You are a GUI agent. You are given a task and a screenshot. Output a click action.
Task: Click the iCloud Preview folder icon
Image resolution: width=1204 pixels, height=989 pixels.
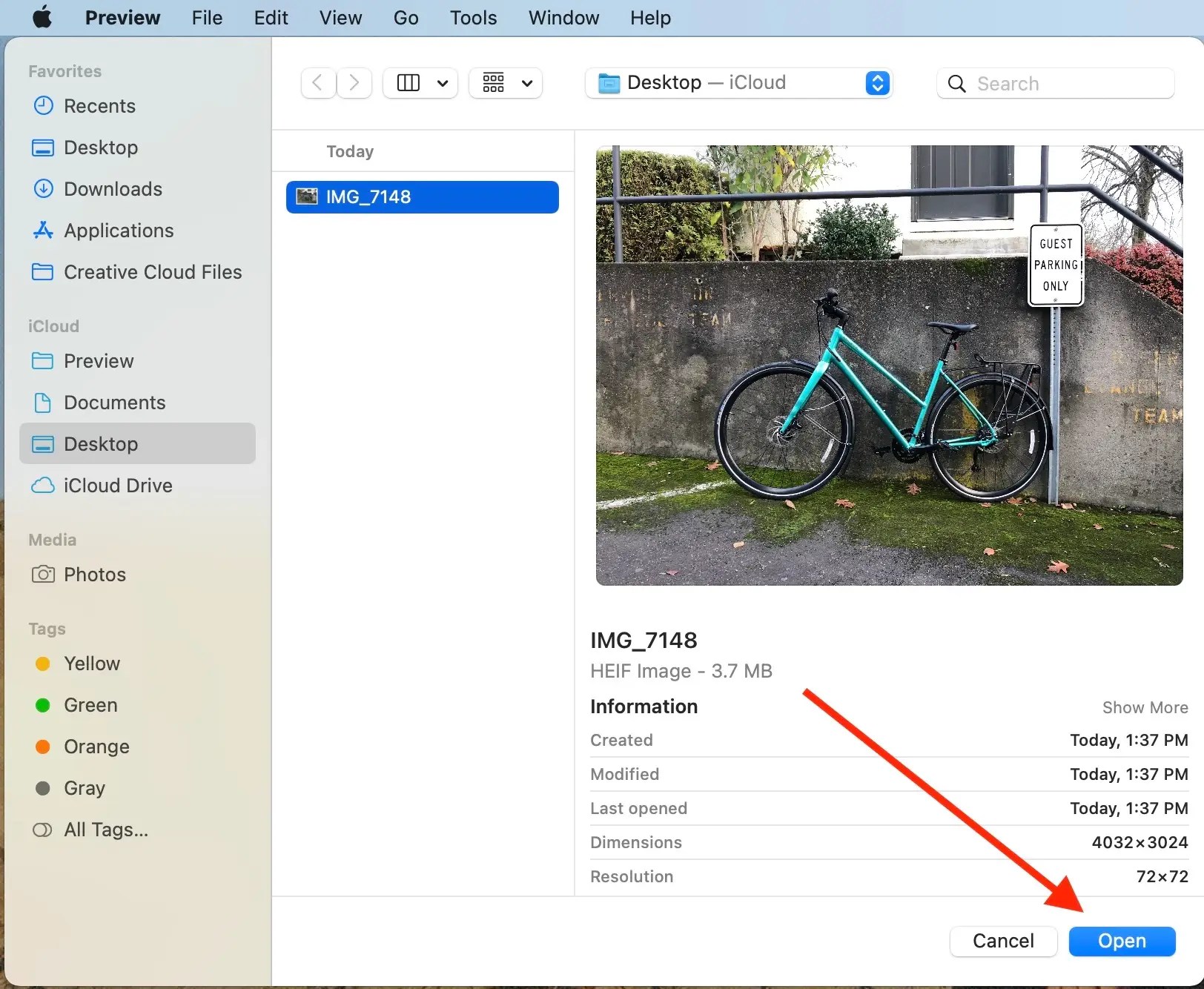[x=42, y=360]
